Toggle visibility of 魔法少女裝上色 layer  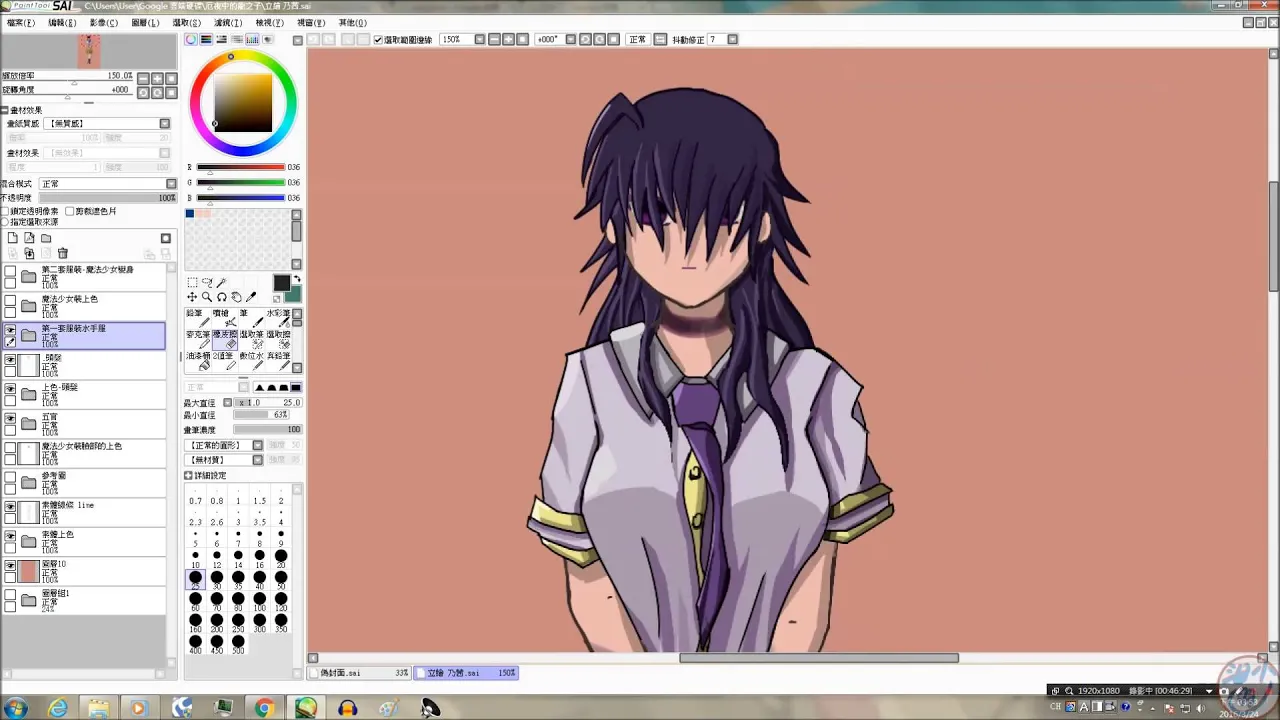click(10, 302)
